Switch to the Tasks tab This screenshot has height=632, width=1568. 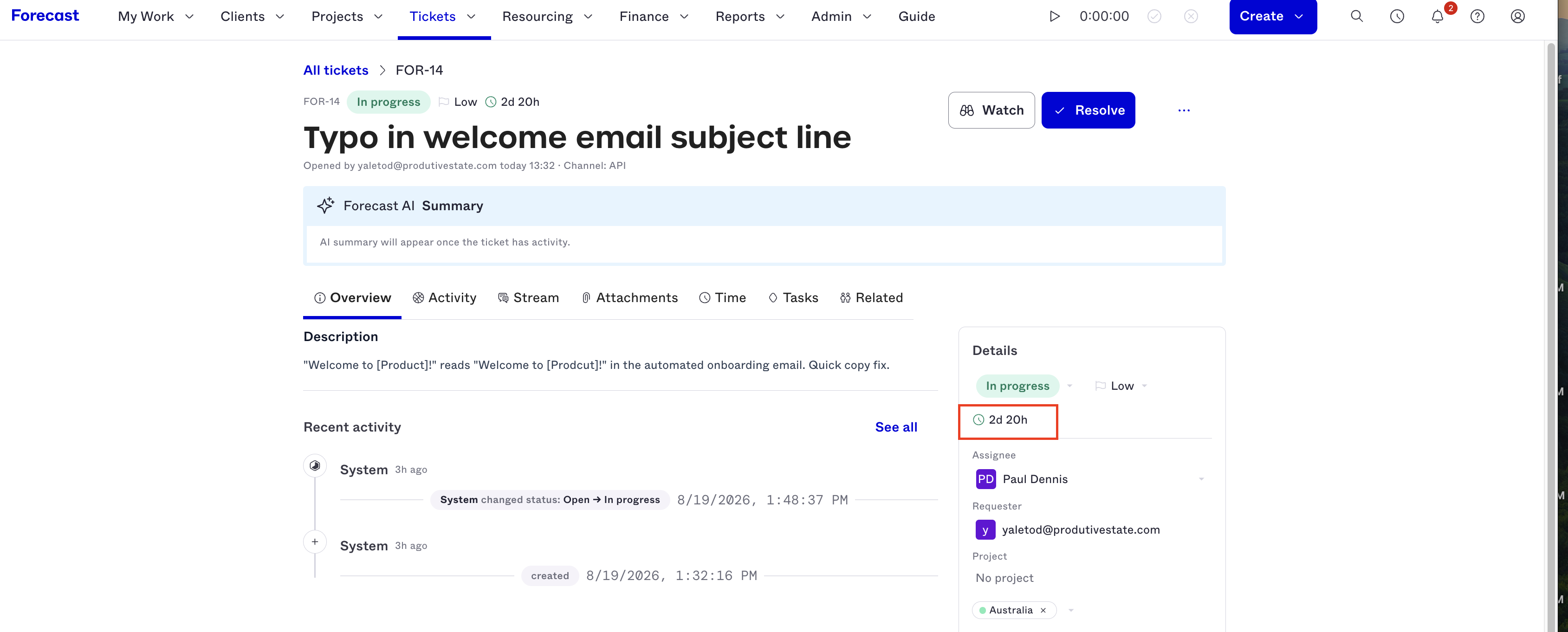(793, 297)
